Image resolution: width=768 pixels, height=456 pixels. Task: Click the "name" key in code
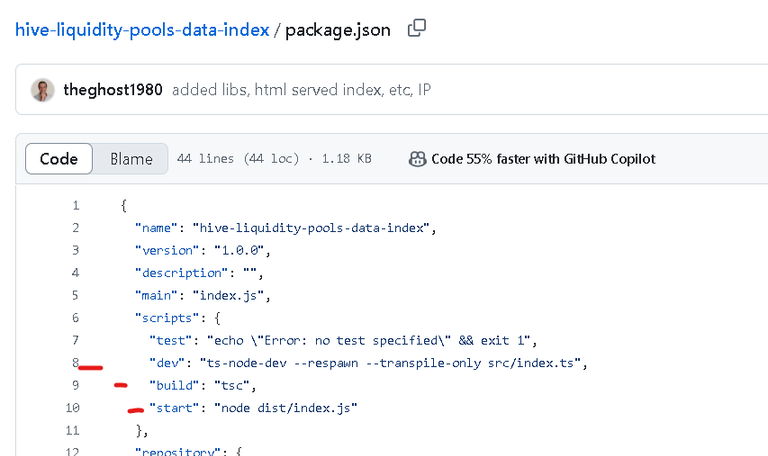point(156,228)
